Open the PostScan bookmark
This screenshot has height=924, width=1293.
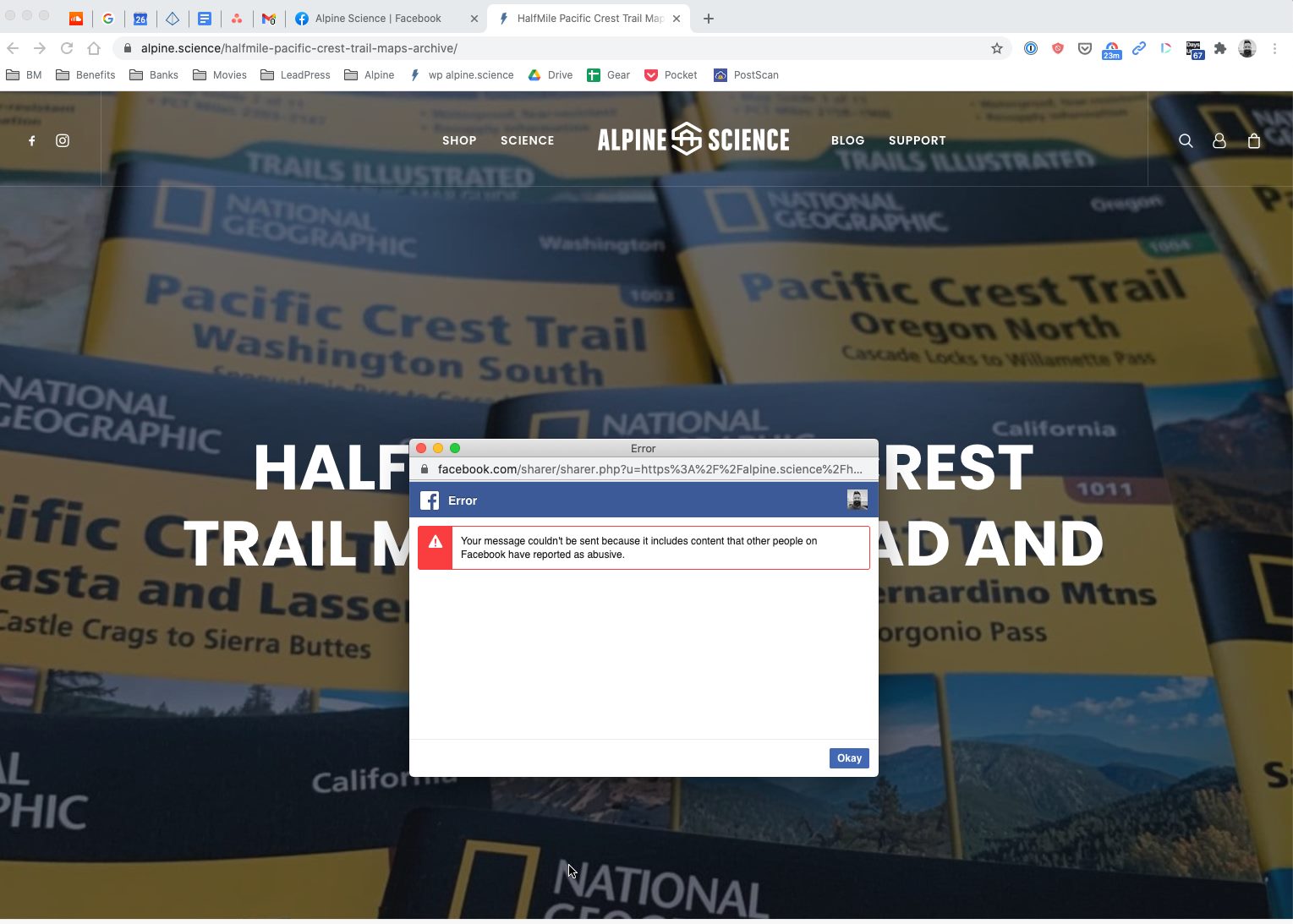tap(746, 75)
